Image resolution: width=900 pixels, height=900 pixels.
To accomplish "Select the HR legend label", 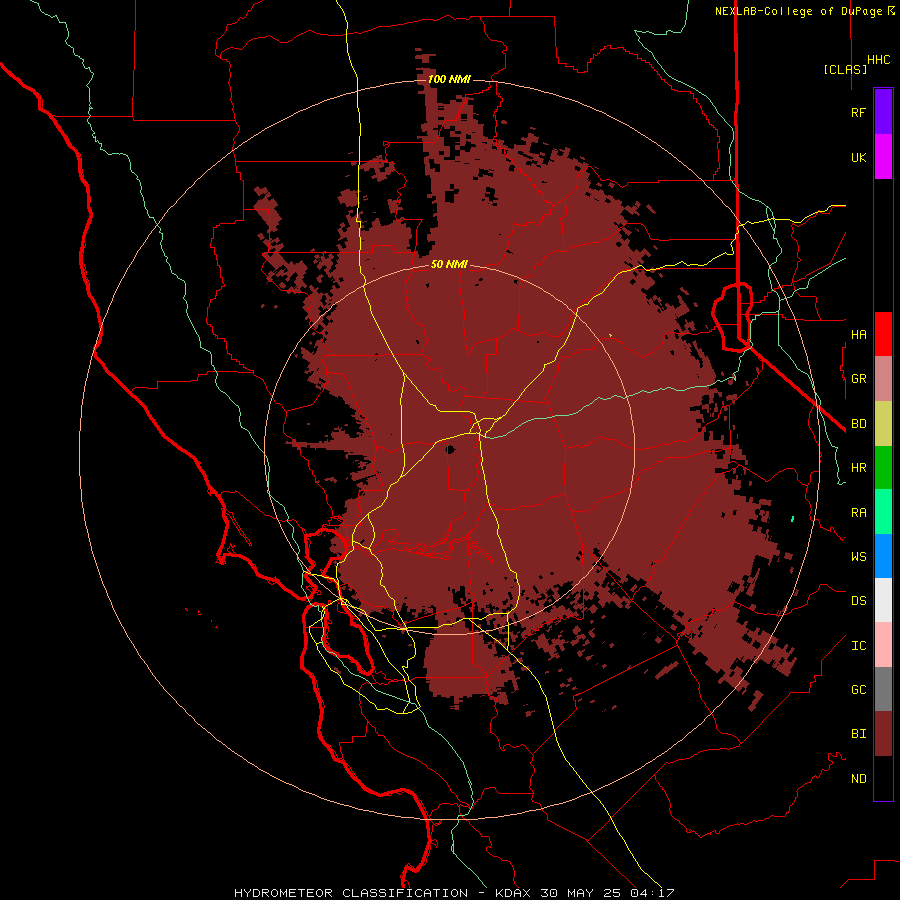I will pyautogui.click(x=858, y=468).
